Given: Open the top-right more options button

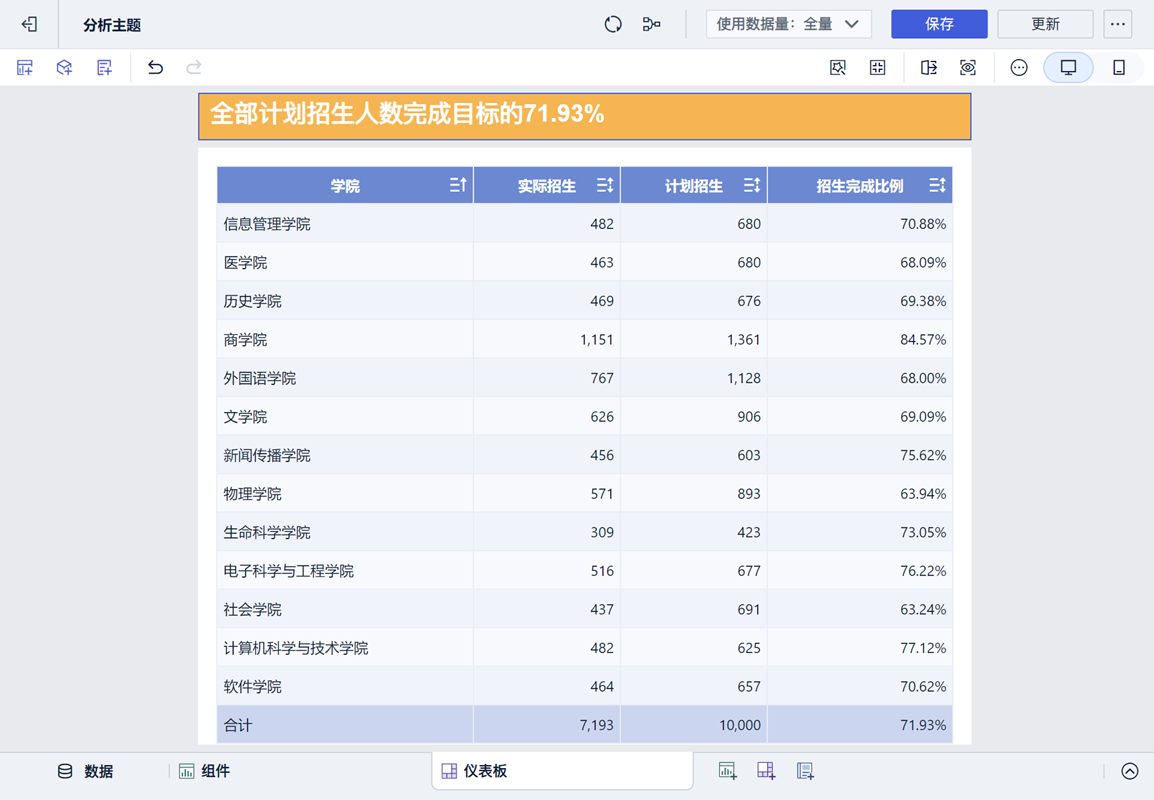Looking at the screenshot, I should click(1117, 24).
